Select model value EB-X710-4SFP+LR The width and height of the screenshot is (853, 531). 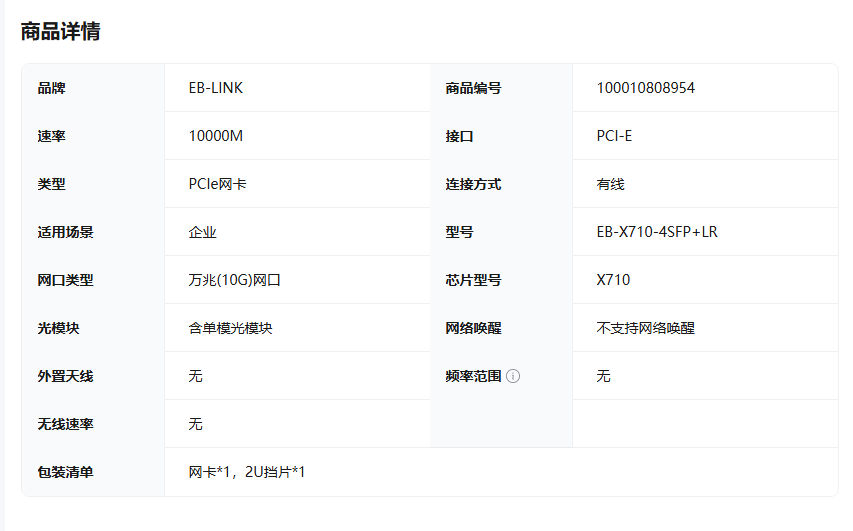coord(657,232)
